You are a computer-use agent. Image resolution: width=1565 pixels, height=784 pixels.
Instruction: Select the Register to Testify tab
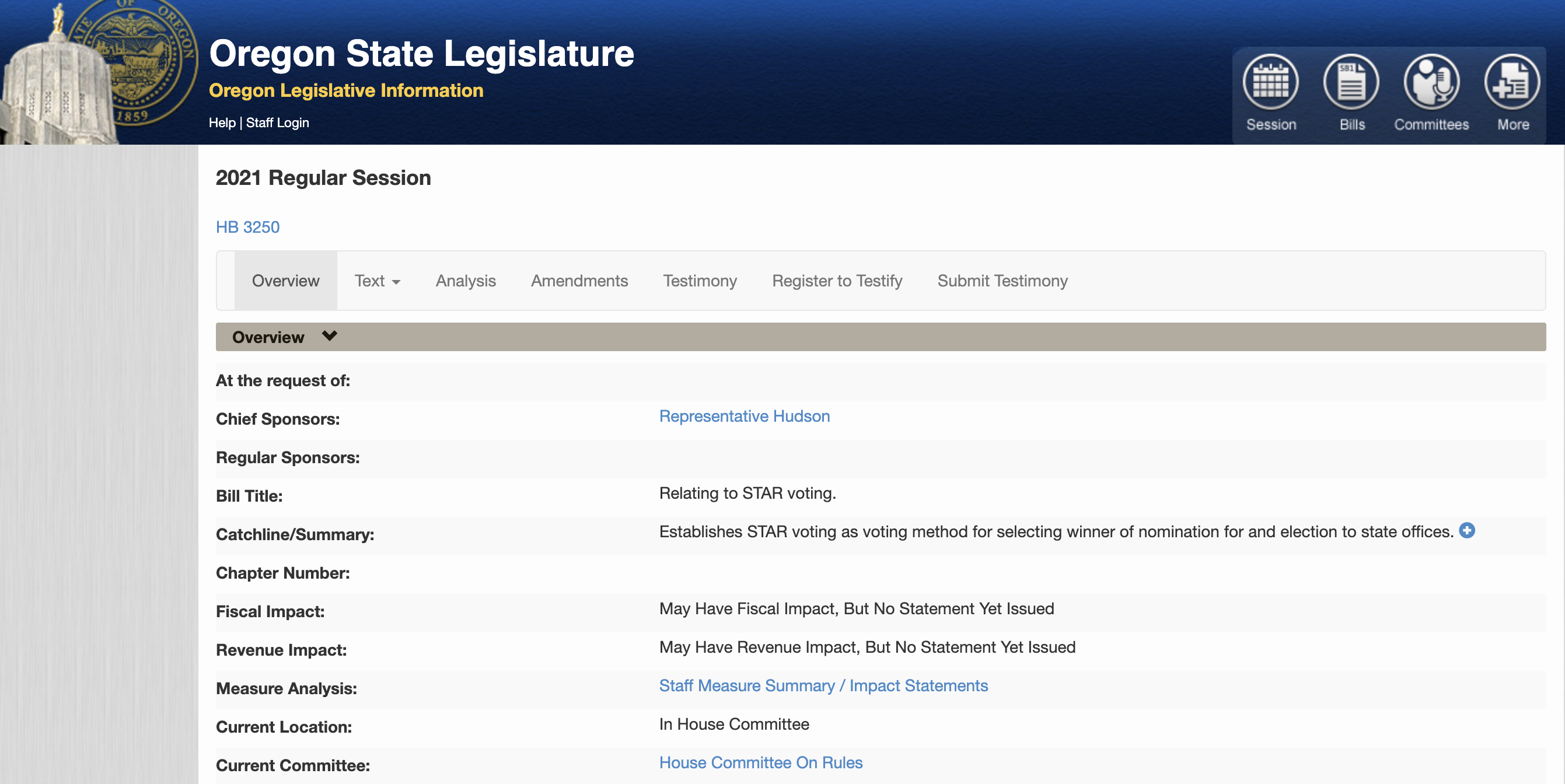(x=837, y=281)
